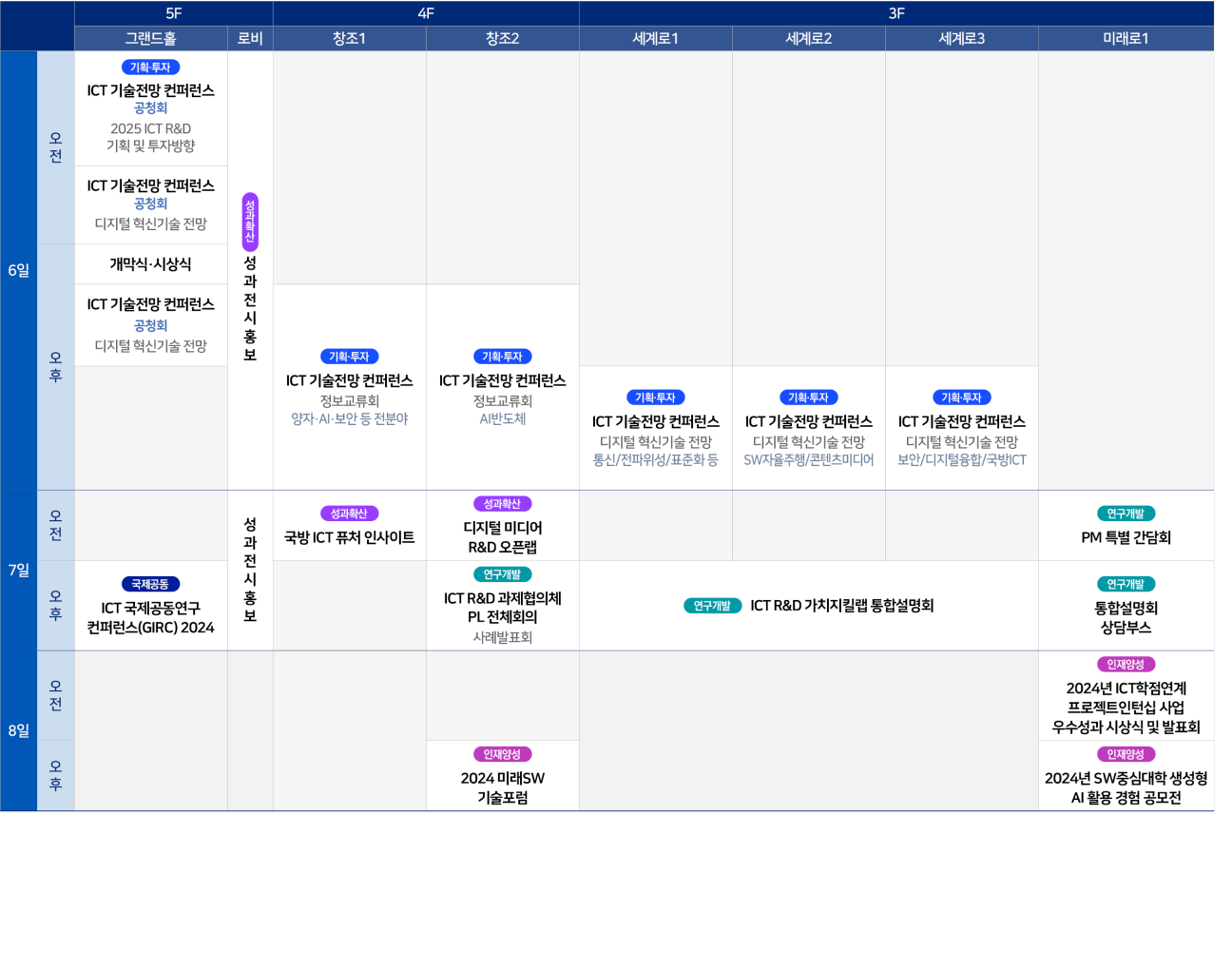The image size is (1232, 970).
Task: Click the vertical purple 성과확산 tag in lobby
Action: click(x=250, y=222)
